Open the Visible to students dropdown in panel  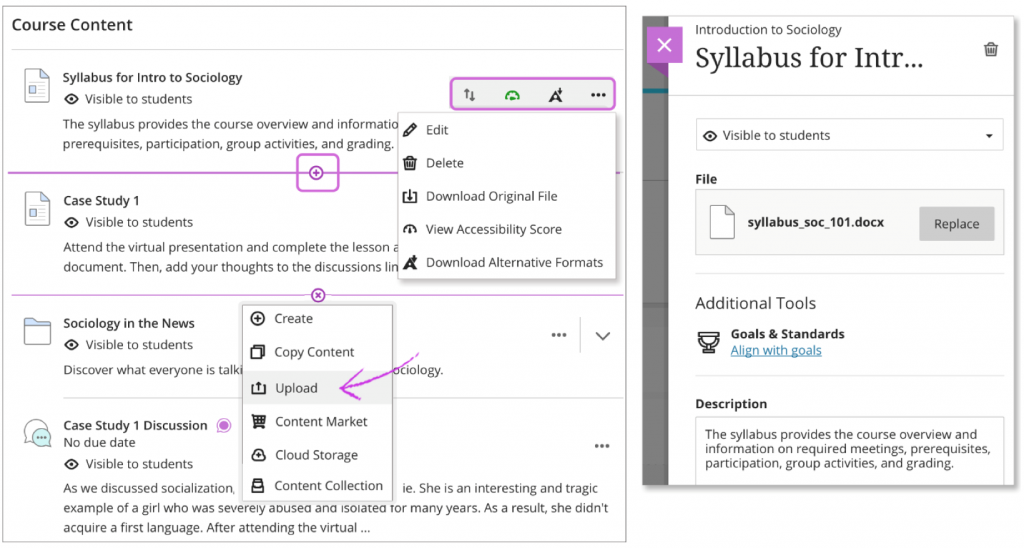click(x=849, y=136)
